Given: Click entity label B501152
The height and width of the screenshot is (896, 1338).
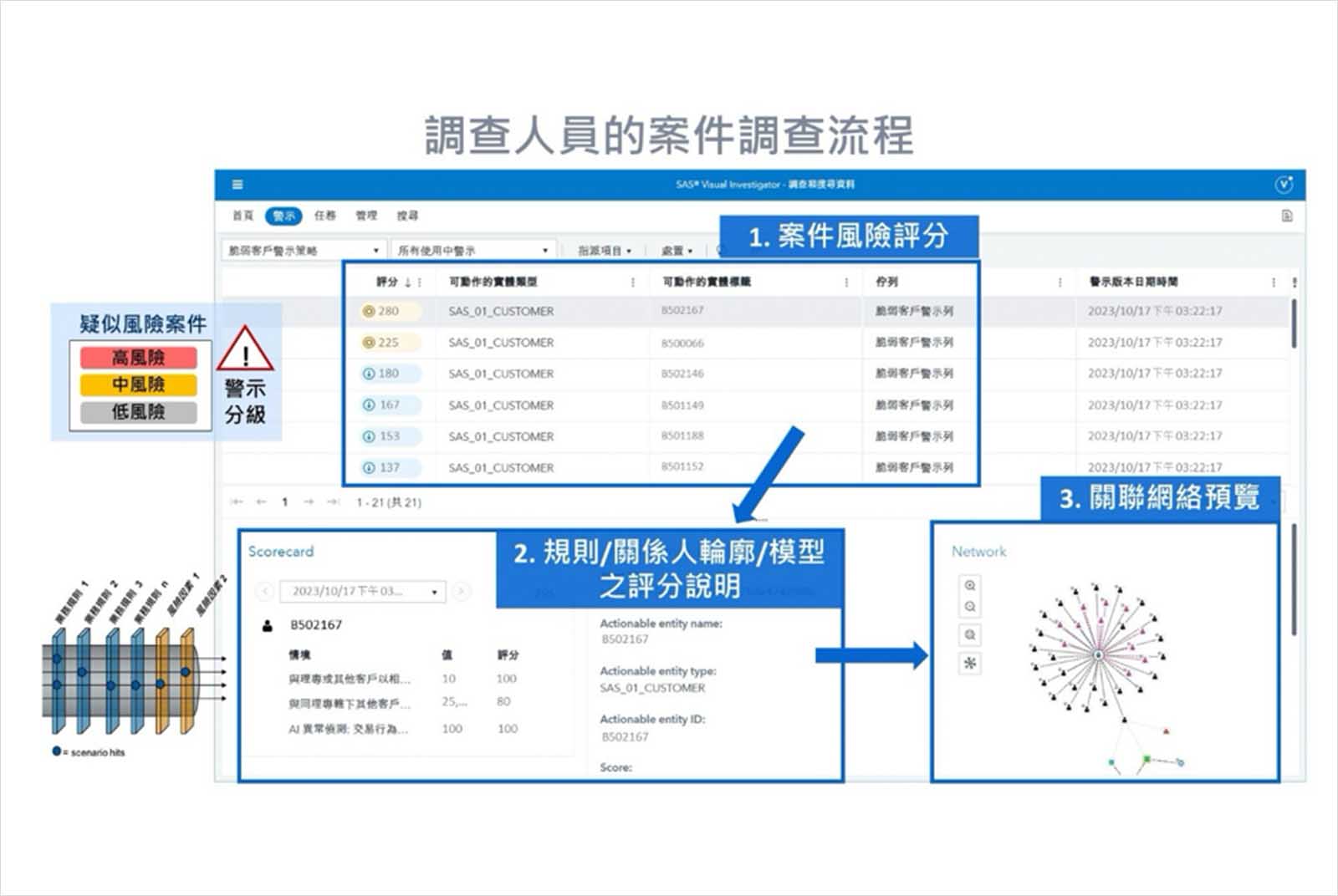Looking at the screenshot, I should (x=682, y=466).
